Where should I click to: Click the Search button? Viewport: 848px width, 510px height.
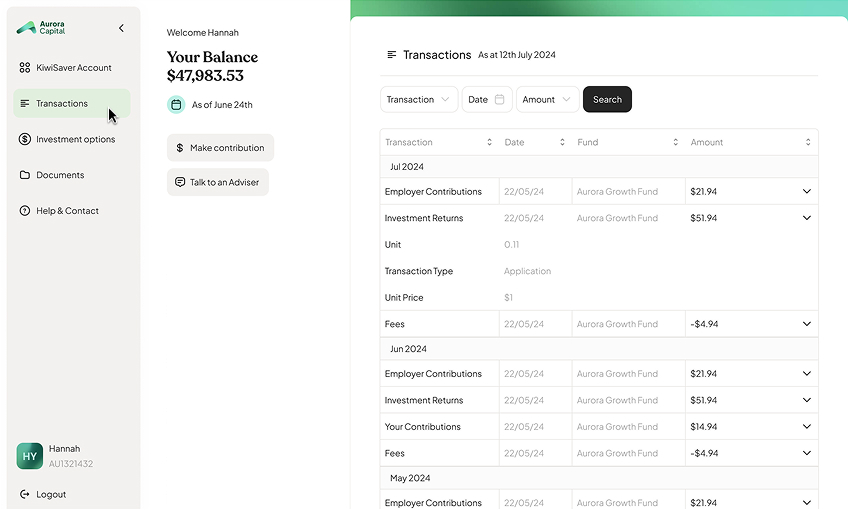[x=607, y=100]
